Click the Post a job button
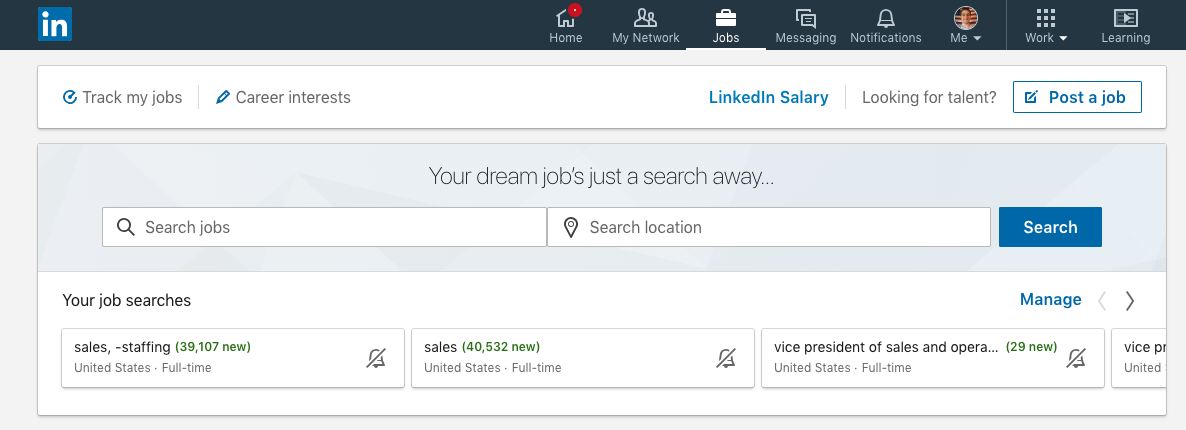 coord(1077,97)
